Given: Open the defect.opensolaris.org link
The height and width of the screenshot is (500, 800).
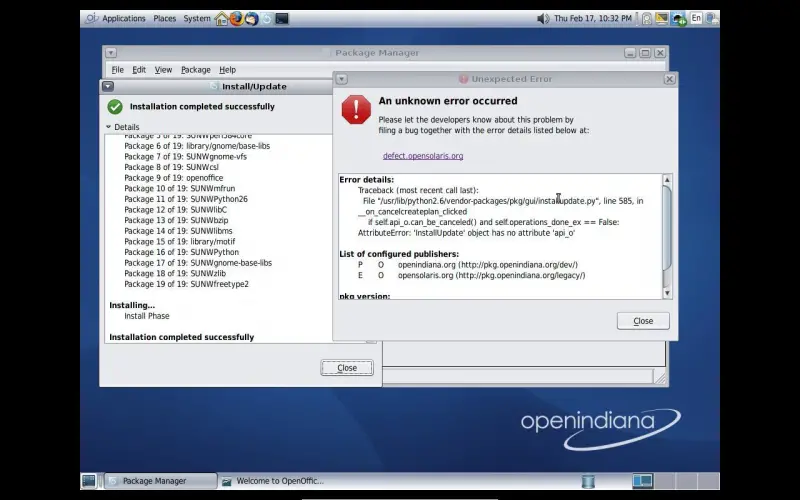Looking at the screenshot, I should [423, 156].
